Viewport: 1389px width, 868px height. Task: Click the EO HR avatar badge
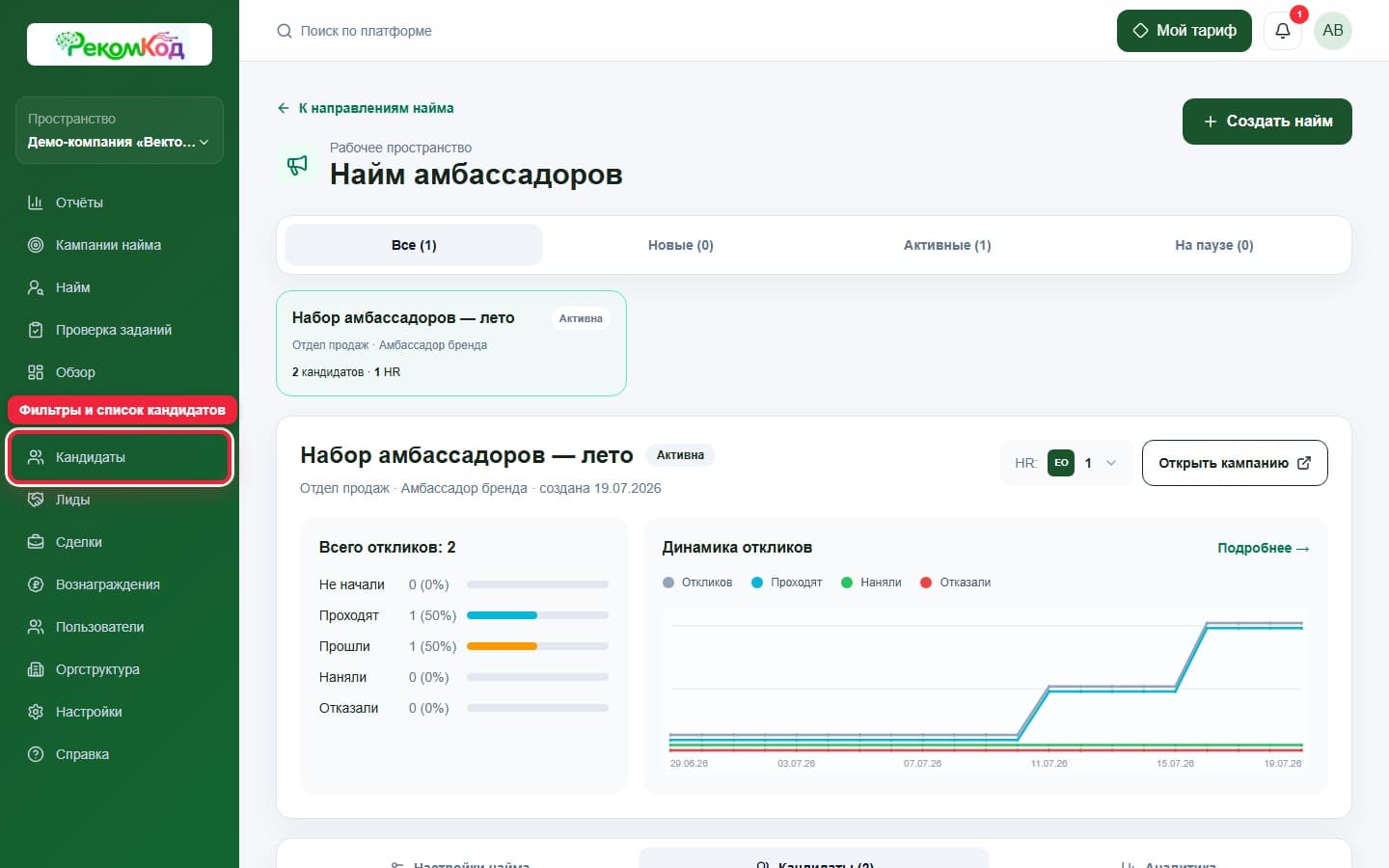pyautogui.click(x=1061, y=463)
